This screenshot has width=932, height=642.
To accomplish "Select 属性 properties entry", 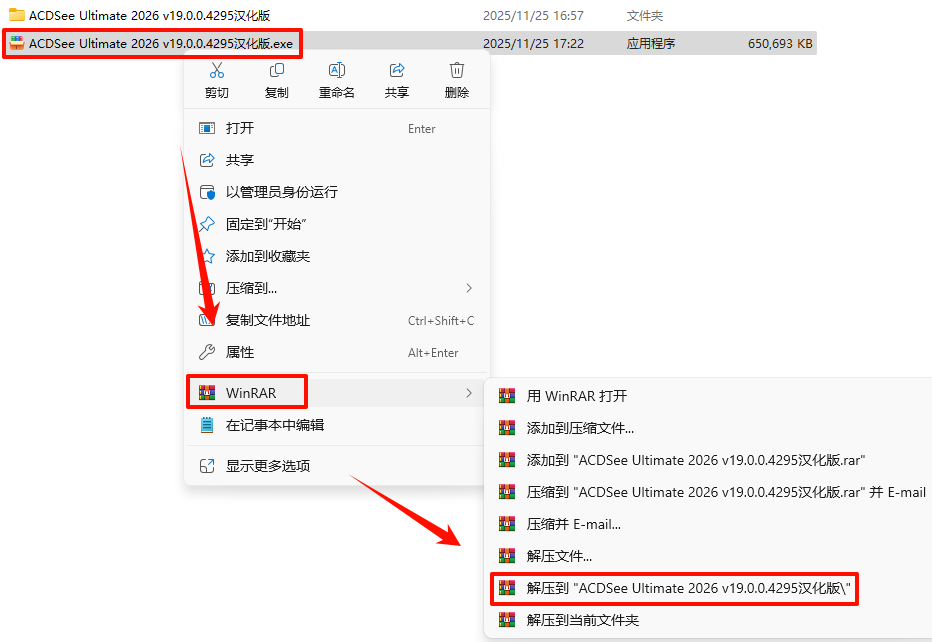I will [x=337, y=353].
